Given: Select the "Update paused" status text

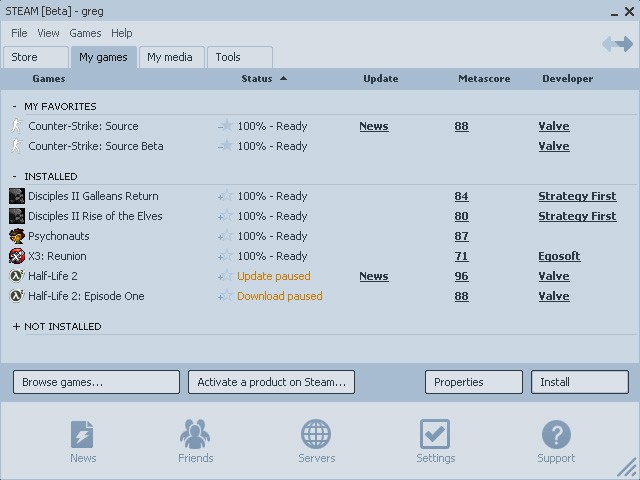Looking at the screenshot, I should click(x=274, y=276).
